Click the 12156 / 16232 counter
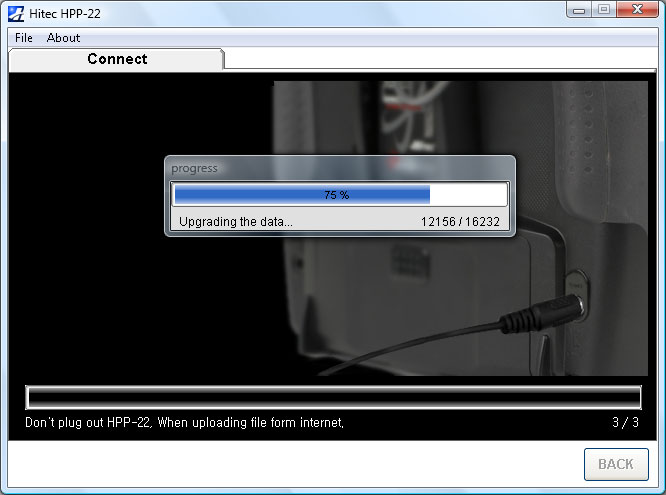This screenshot has height=495, width=666. point(460,221)
